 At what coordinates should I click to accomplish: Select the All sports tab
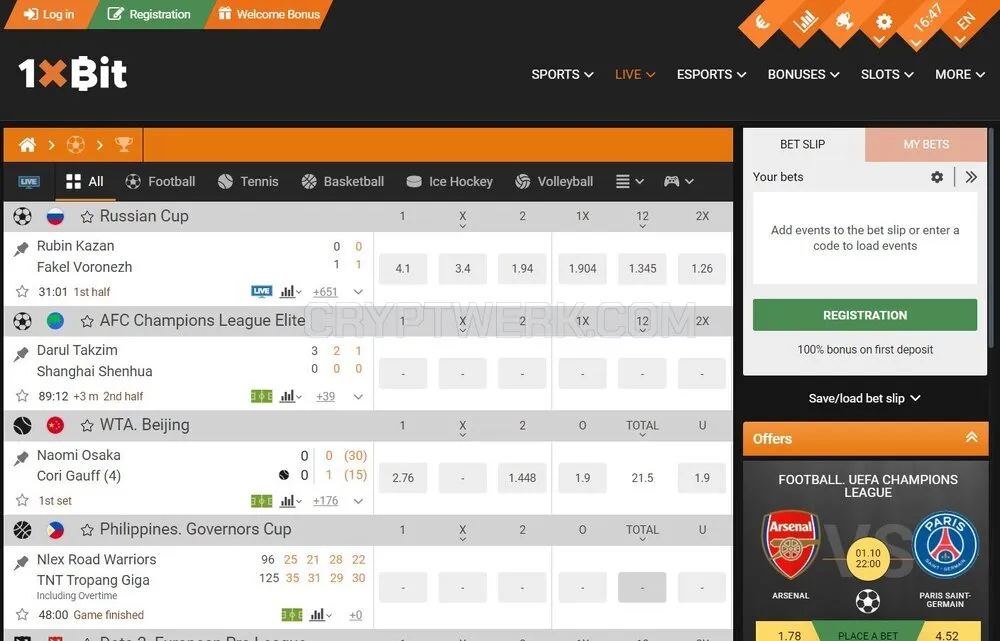tap(85, 182)
